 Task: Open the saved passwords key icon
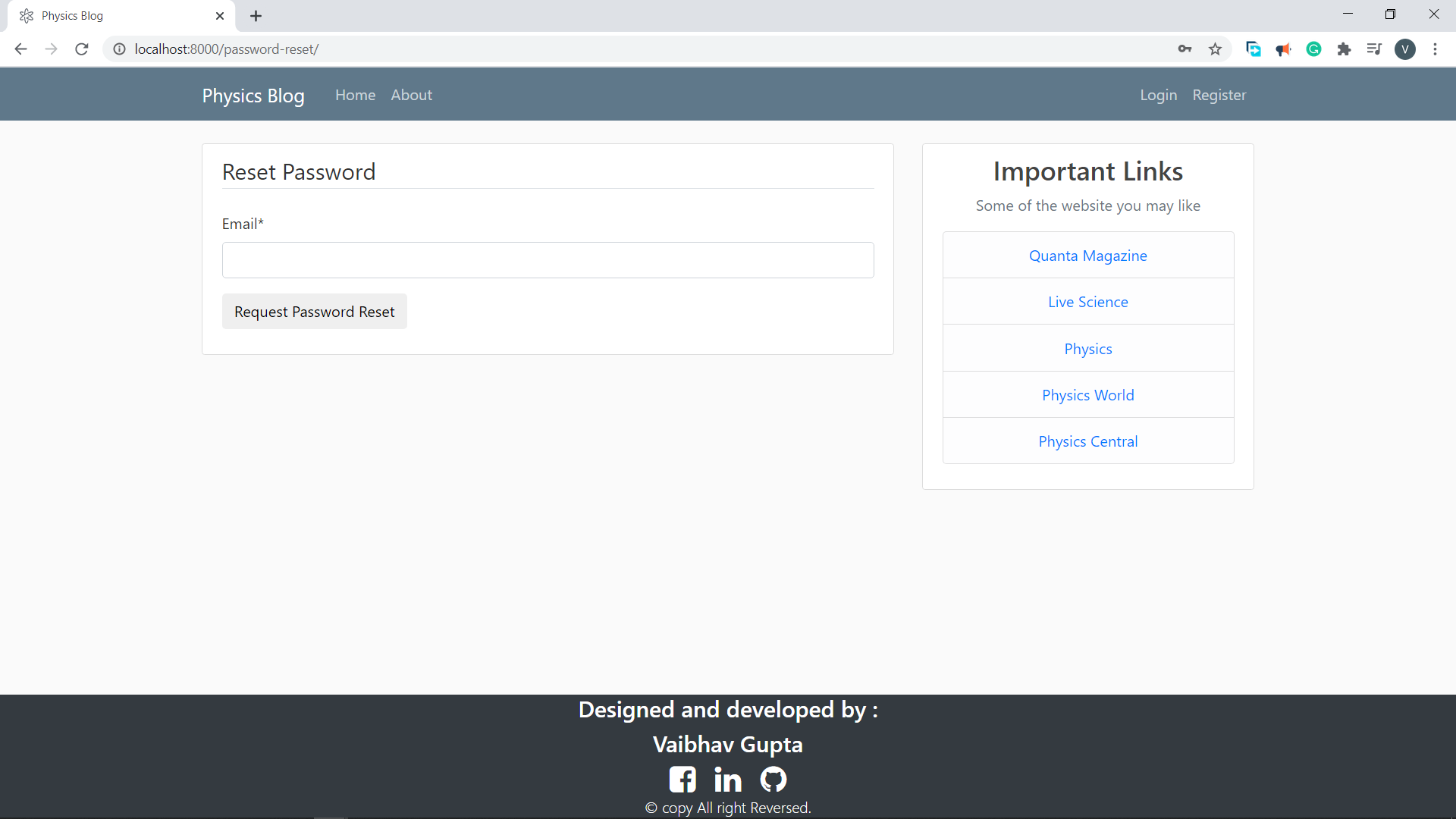click(x=1185, y=49)
